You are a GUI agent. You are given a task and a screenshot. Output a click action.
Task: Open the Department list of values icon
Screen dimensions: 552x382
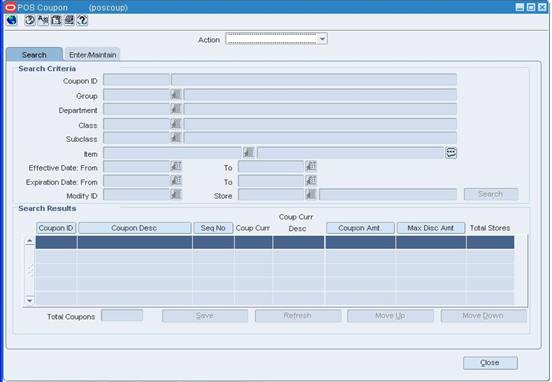point(176,109)
